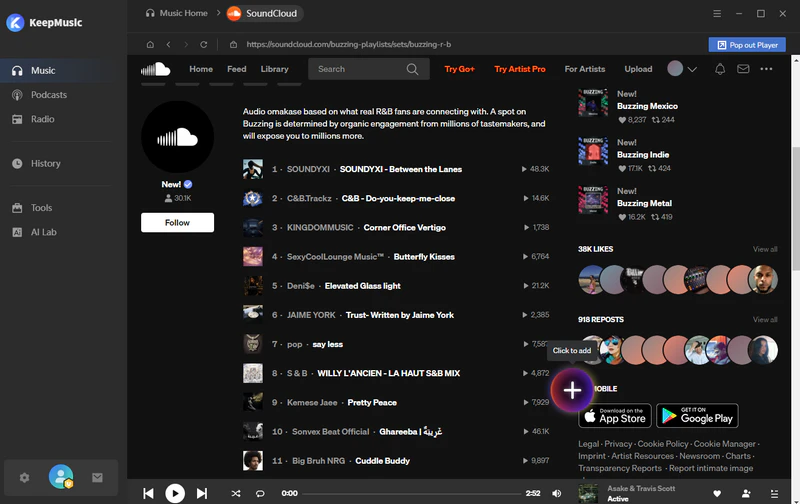
Task: Skip to previous track
Action: 148,493
